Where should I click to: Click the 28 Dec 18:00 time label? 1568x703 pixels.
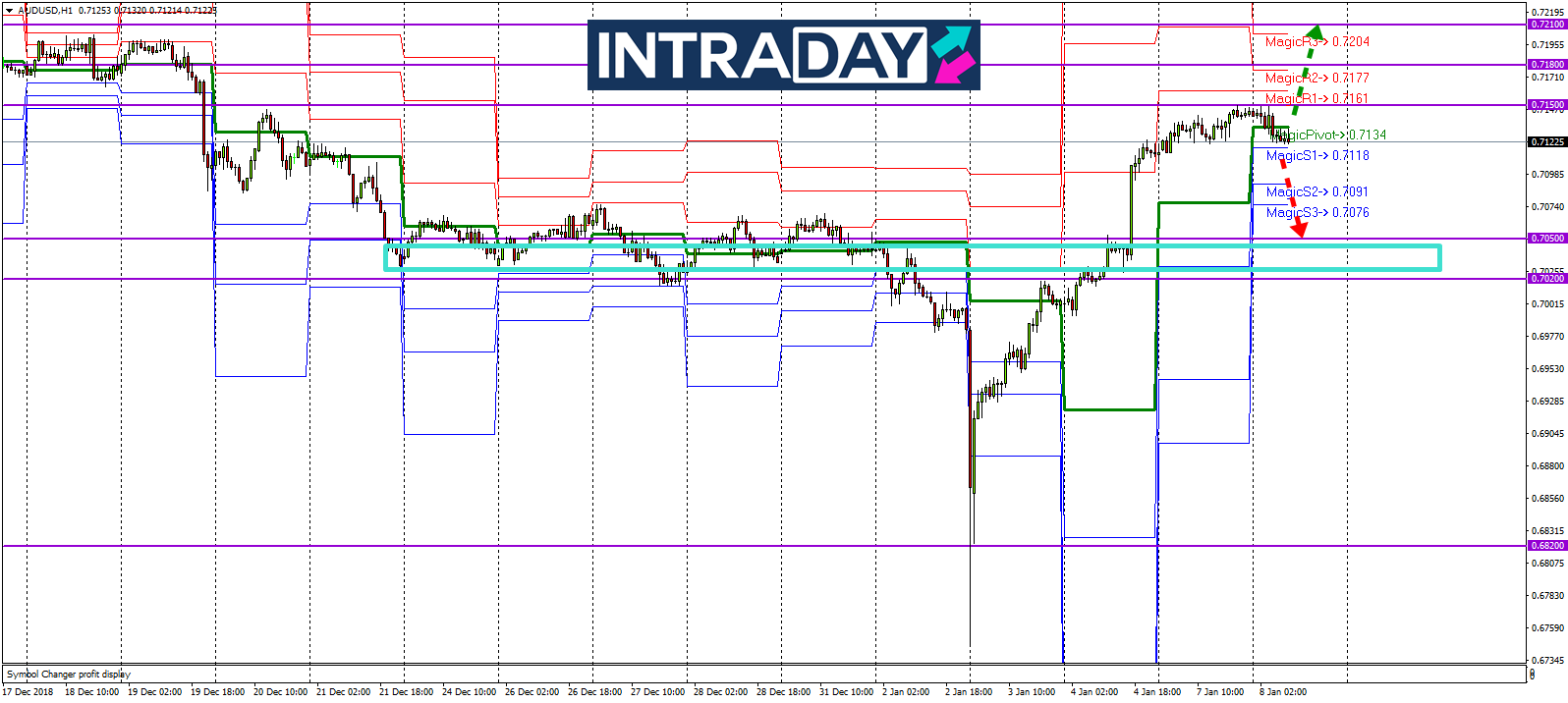(x=783, y=692)
